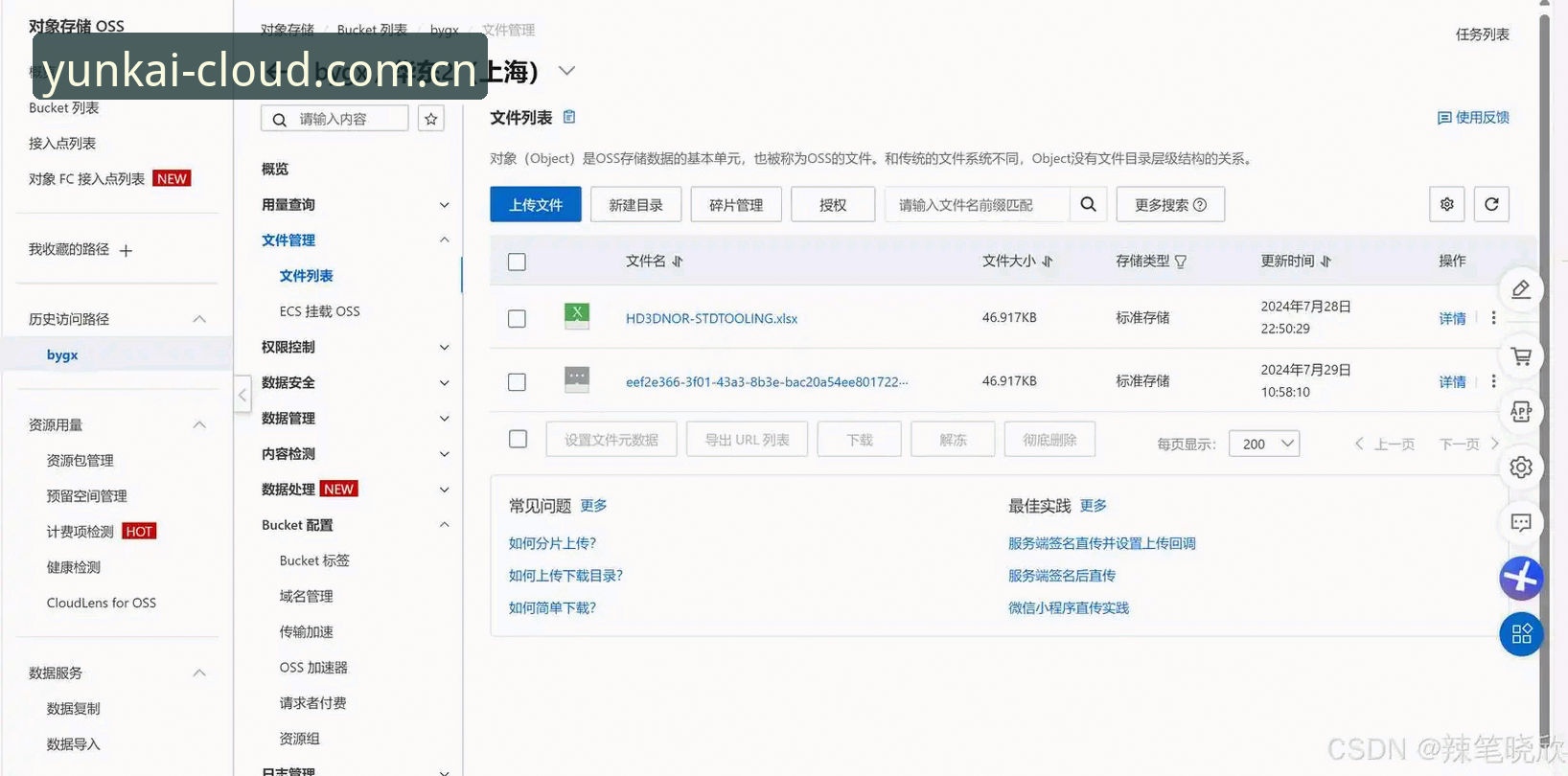
Task: Click the generic file icon of eef2e366 row
Action: coord(577,380)
